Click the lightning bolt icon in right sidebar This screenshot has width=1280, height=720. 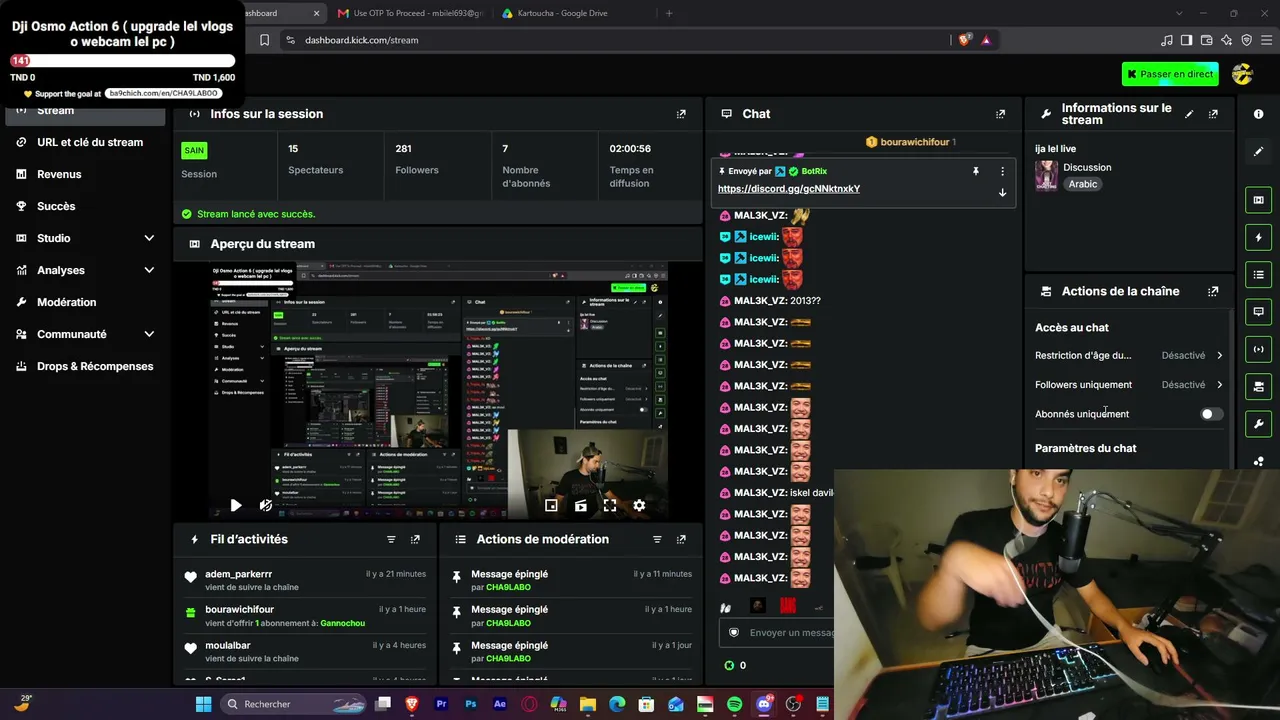pos(1258,237)
